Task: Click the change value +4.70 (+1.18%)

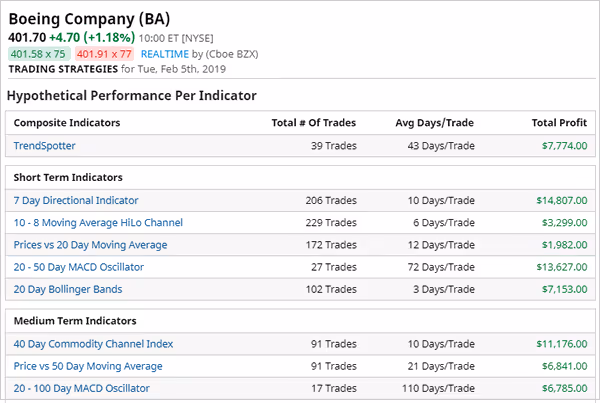Action: pos(92,38)
